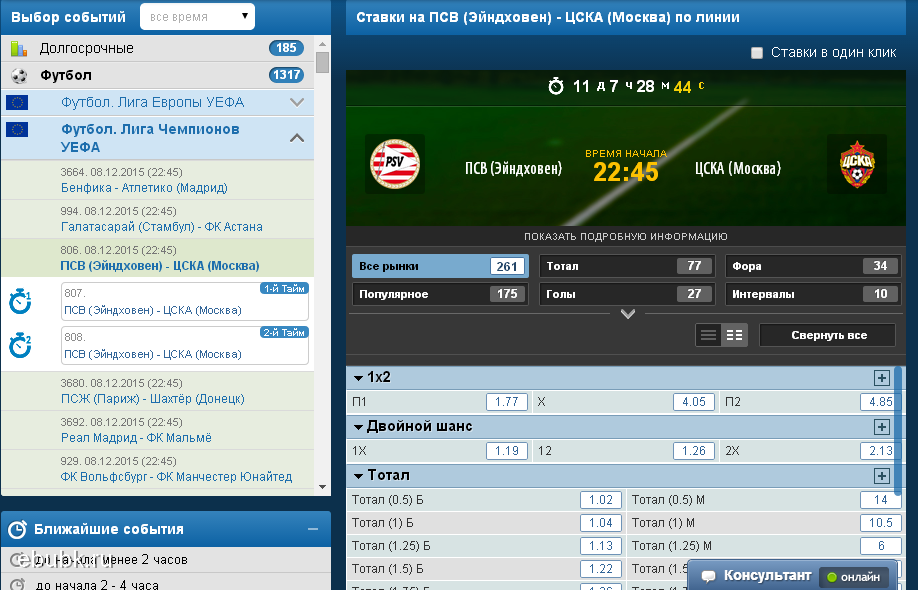Click the Футбол soccer ball icon
This screenshot has width=918, height=590.
point(19,76)
